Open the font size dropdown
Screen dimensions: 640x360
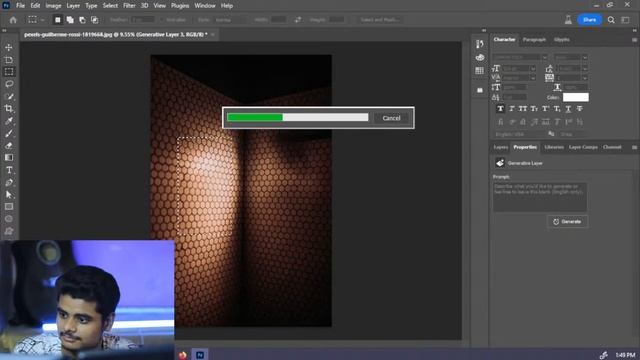tap(533, 69)
